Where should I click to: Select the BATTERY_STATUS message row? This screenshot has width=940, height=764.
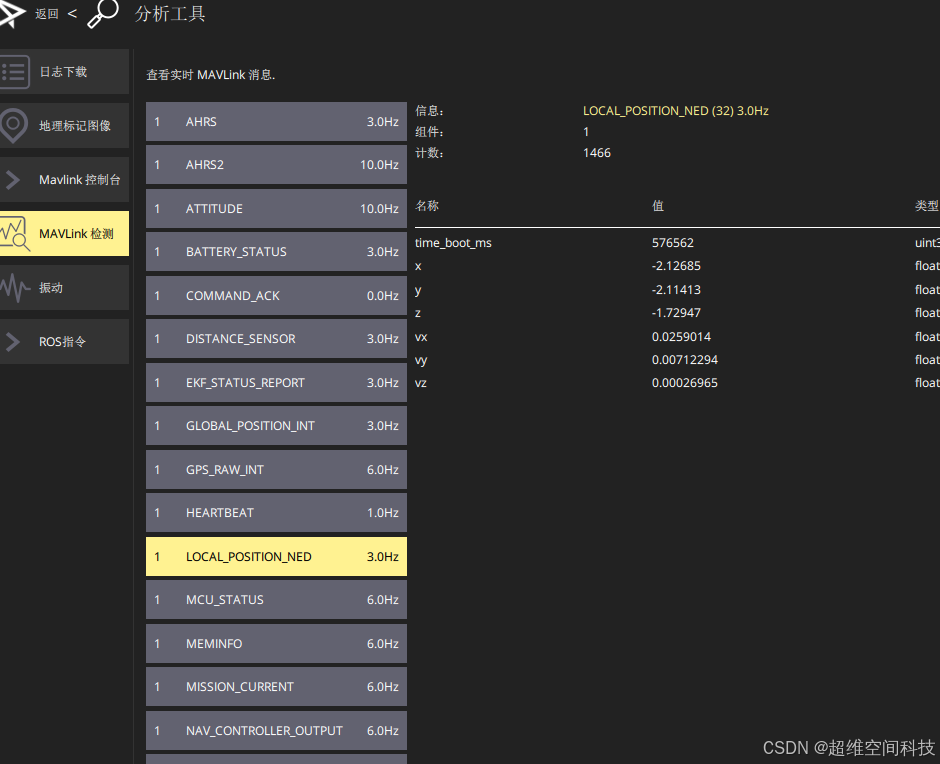(x=276, y=252)
